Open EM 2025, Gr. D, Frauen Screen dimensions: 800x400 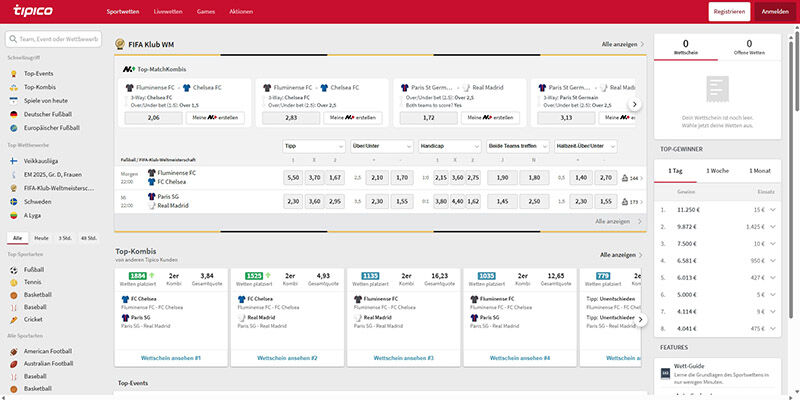tap(53, 174)
